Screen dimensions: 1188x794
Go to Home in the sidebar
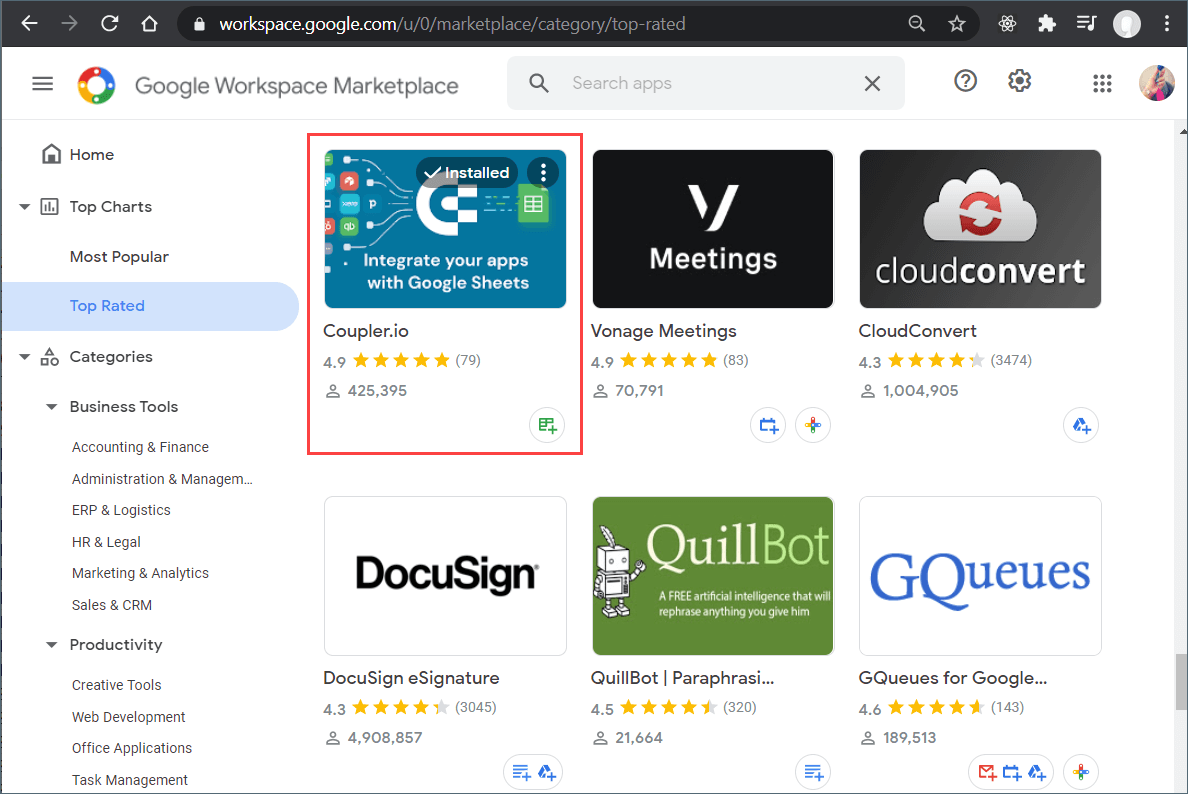point(92,155)
